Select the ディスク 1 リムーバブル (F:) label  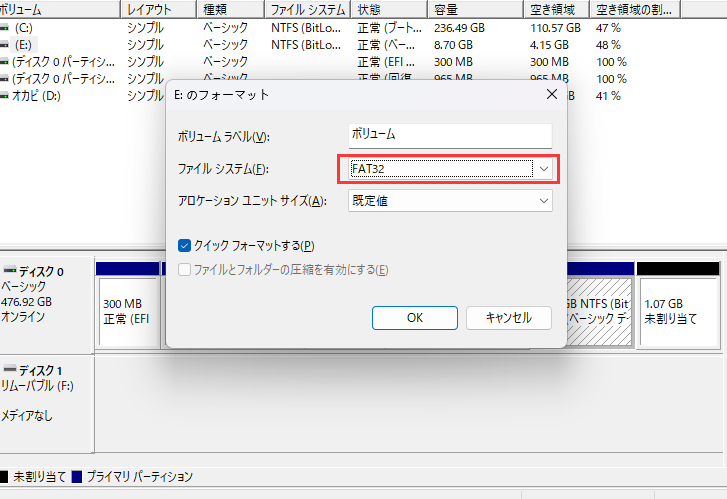37,386
